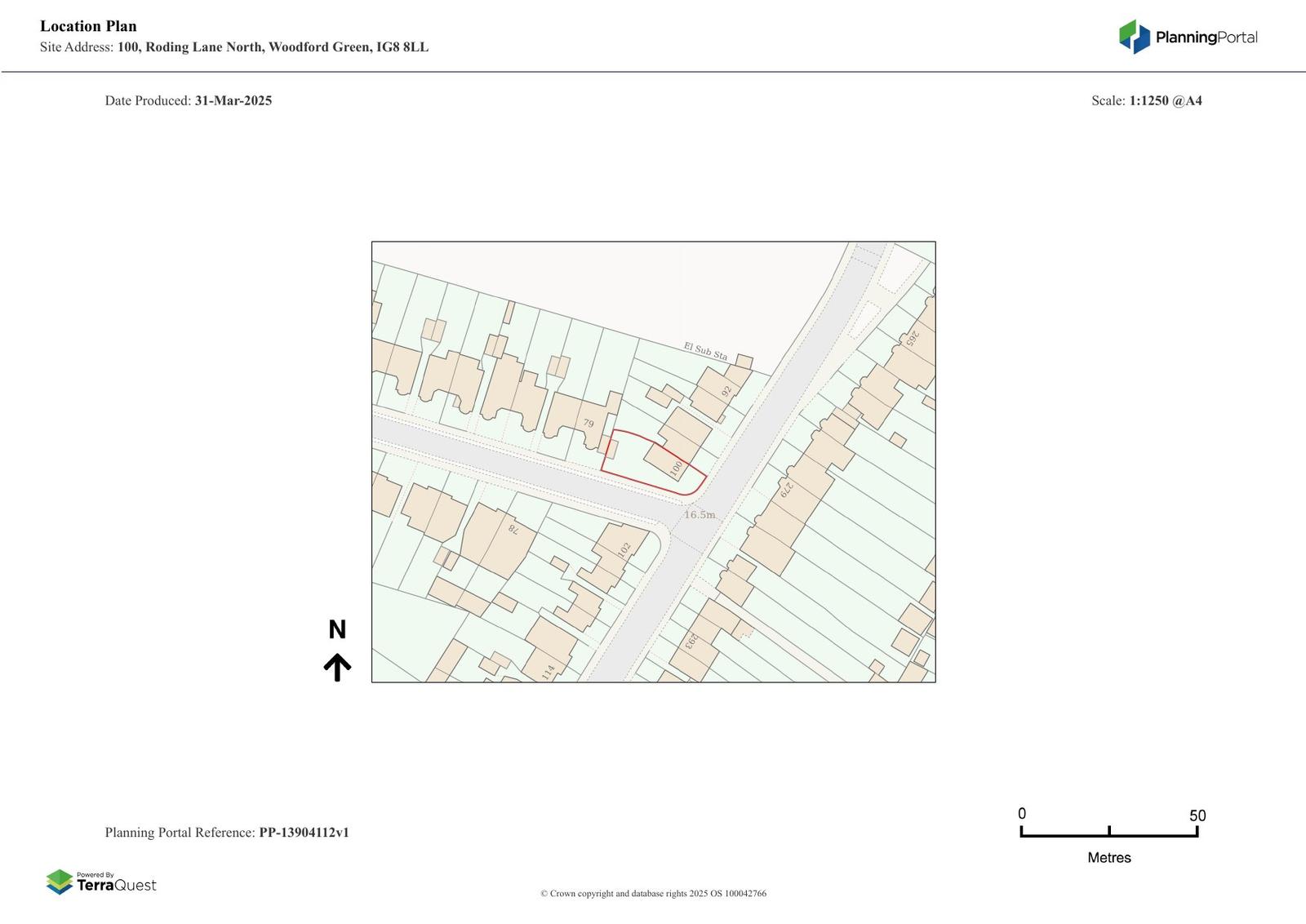Screen dimensions: 1306x924
Task: Click the date produced 31-Mar-2025 text
Action: [233, 100]
